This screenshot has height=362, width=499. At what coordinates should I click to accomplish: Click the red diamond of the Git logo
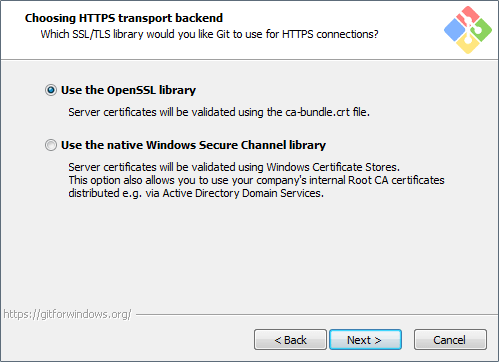(467, 15)
